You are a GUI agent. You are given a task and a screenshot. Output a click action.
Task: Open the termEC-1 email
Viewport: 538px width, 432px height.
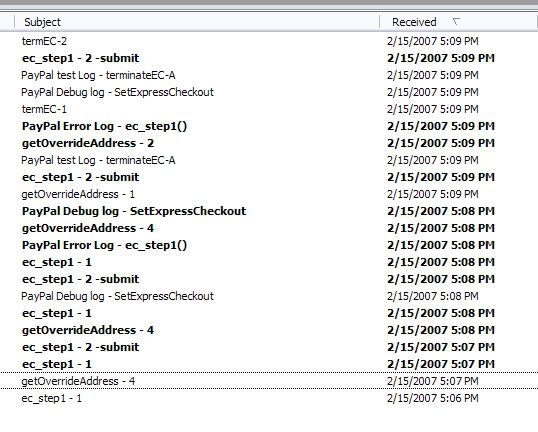[x=269, y=109]
